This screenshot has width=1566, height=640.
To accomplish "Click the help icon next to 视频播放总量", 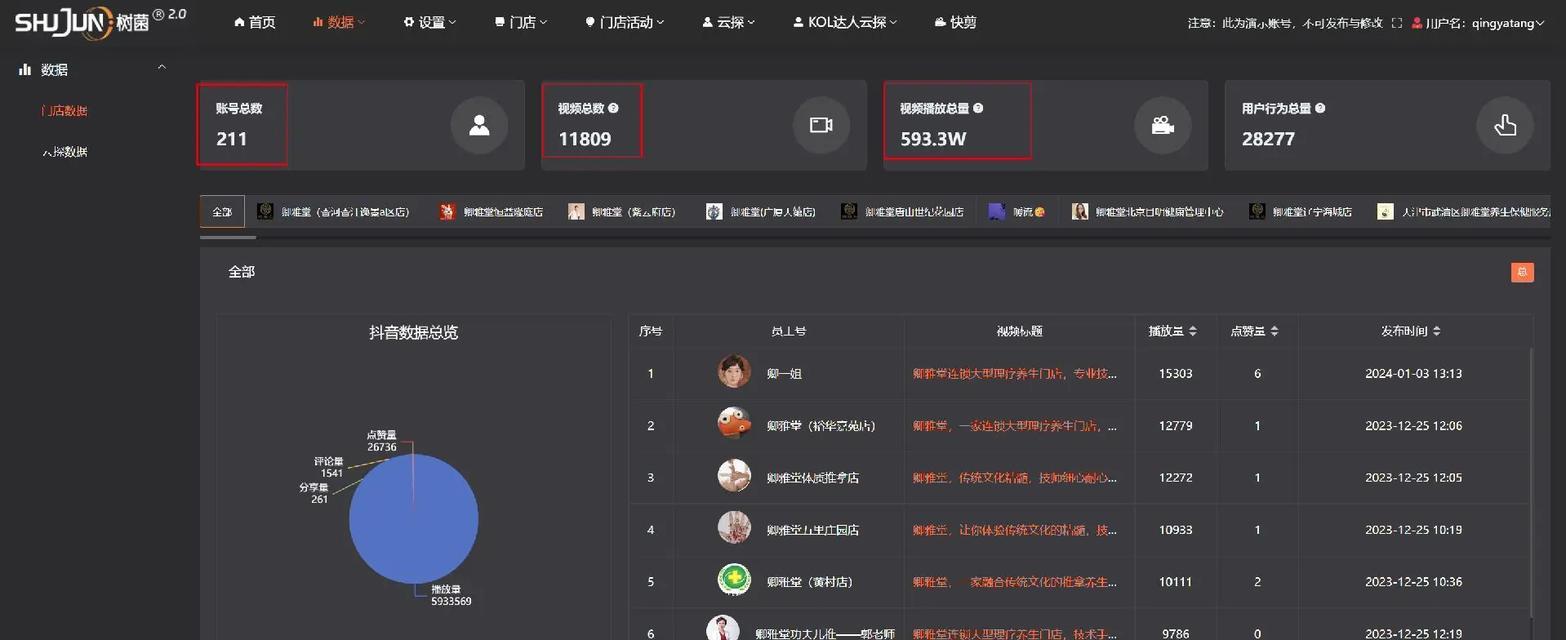I will 978,108.
